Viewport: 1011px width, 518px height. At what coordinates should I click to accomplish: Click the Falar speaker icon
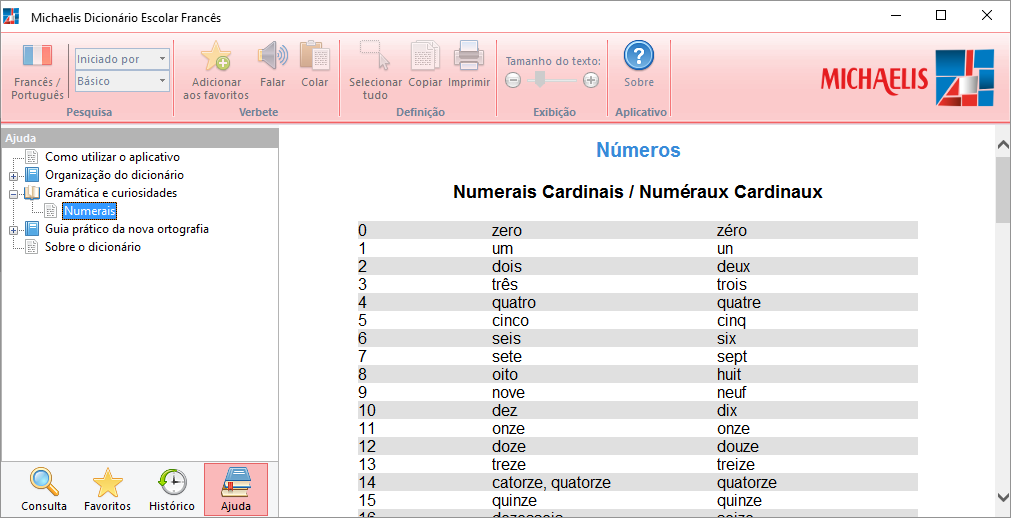pos(273,56)
